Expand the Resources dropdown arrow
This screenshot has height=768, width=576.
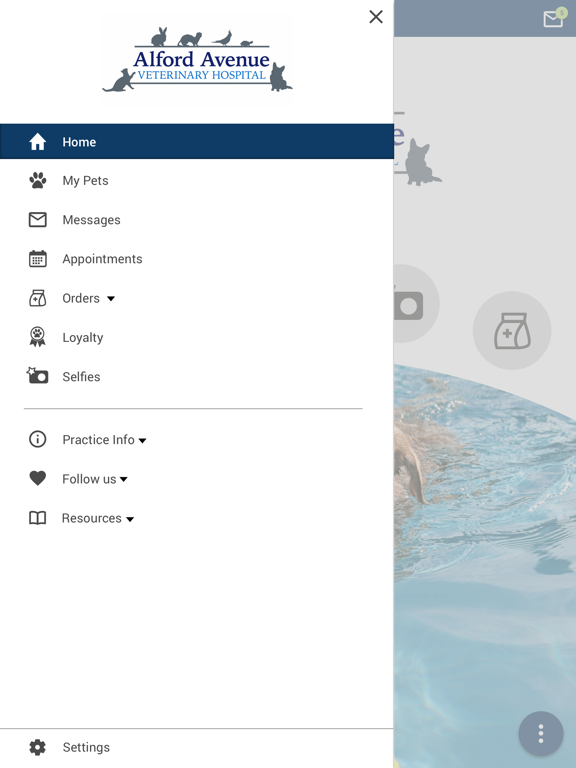point(130,519)
